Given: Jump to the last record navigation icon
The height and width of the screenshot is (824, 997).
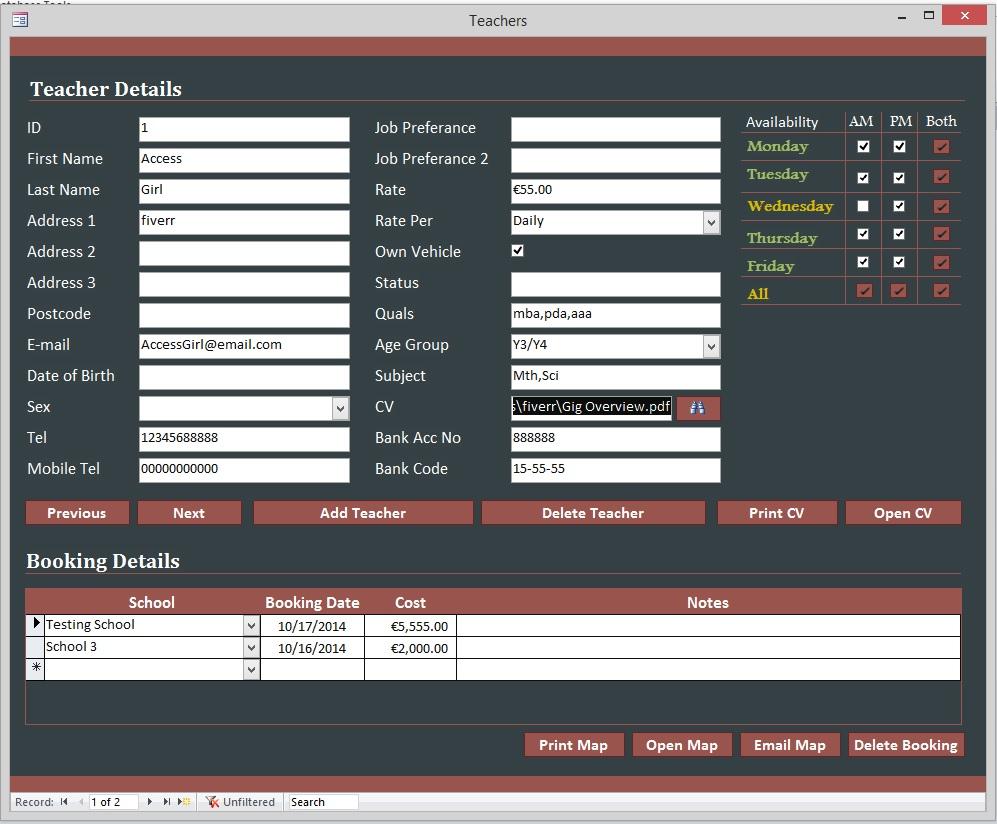Looking at the screenshot, I should tap(166, 801).
